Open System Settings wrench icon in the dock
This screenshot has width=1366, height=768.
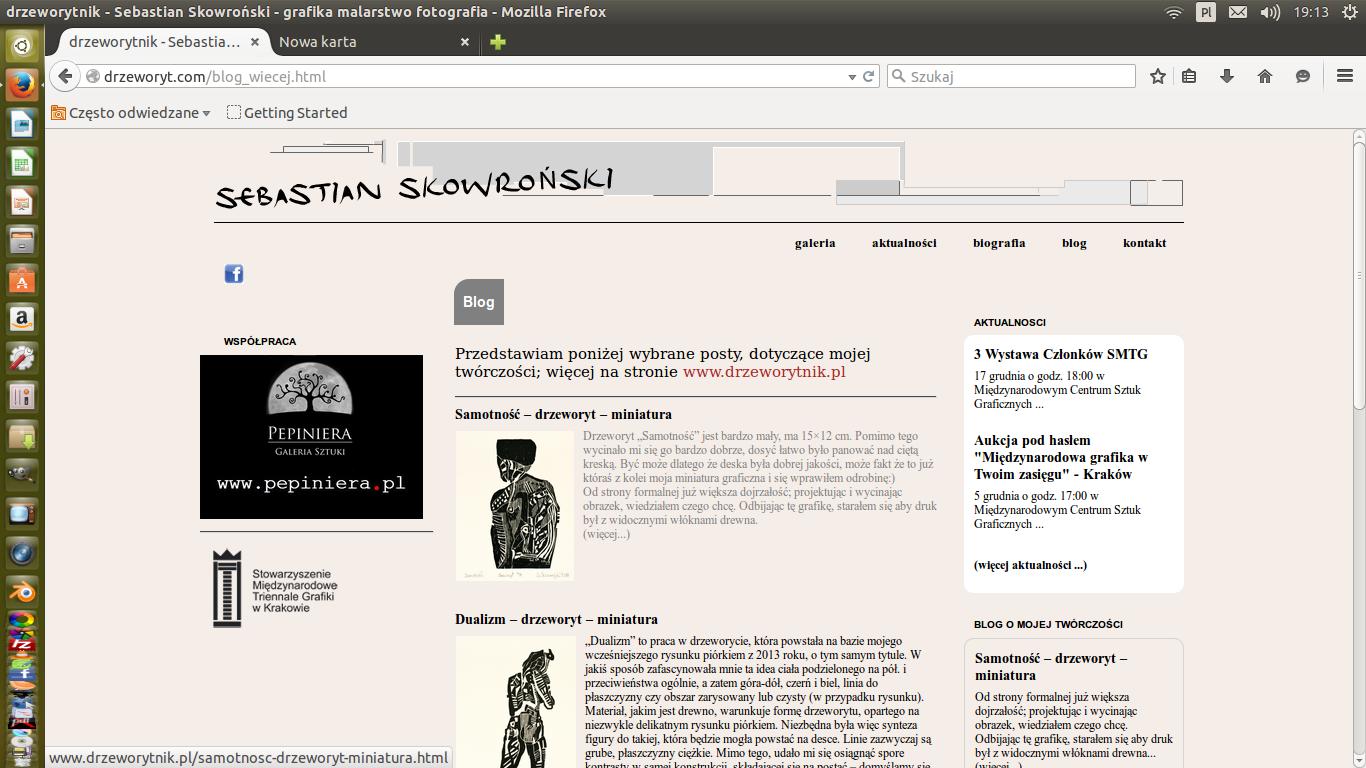pyautogui.click(x=22, y=358)
